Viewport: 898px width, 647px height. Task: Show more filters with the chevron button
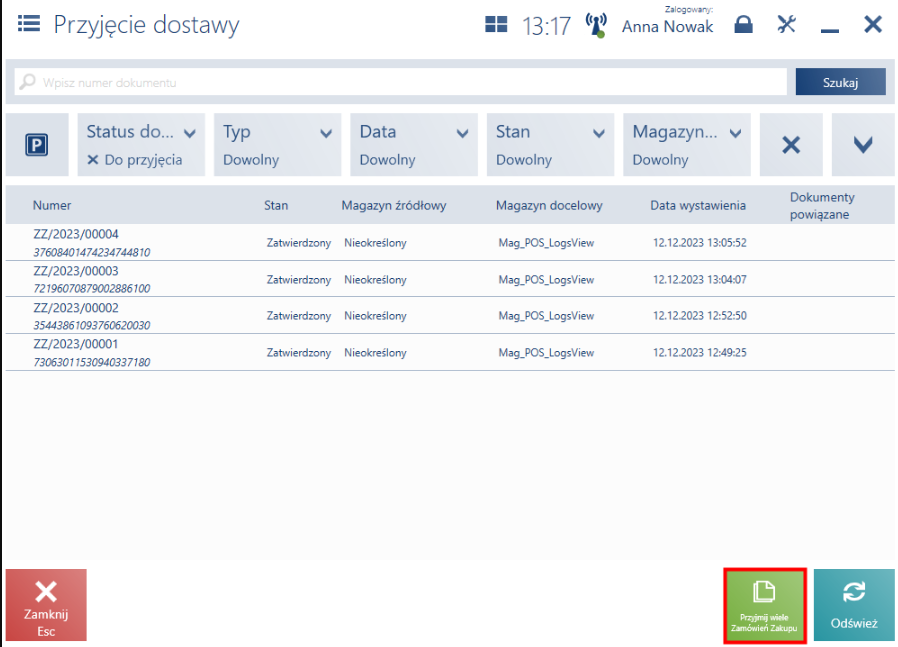[x=862, y=145]
